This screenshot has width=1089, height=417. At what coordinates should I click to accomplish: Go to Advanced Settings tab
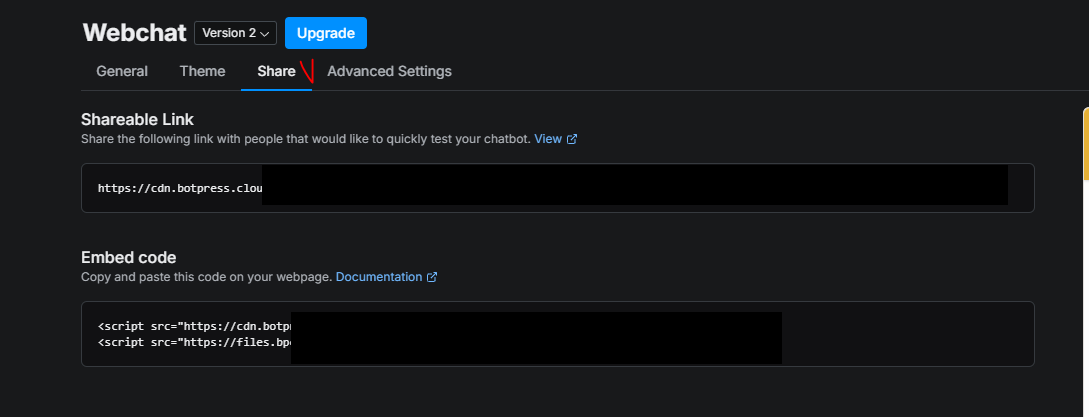coord(389,71)
